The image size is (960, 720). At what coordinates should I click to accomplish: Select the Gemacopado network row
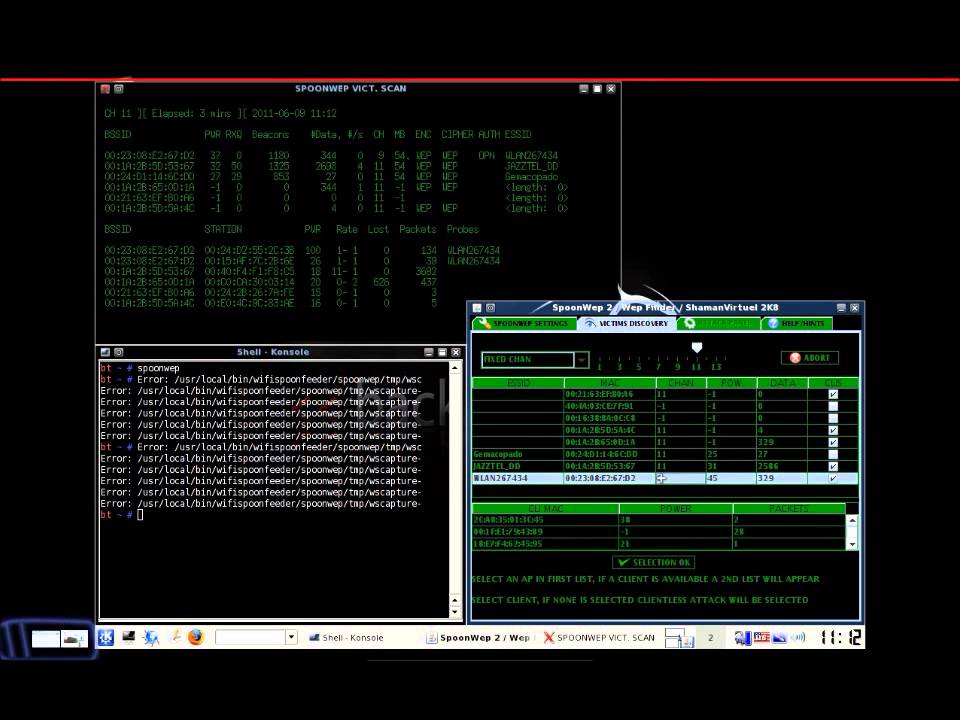665,454
